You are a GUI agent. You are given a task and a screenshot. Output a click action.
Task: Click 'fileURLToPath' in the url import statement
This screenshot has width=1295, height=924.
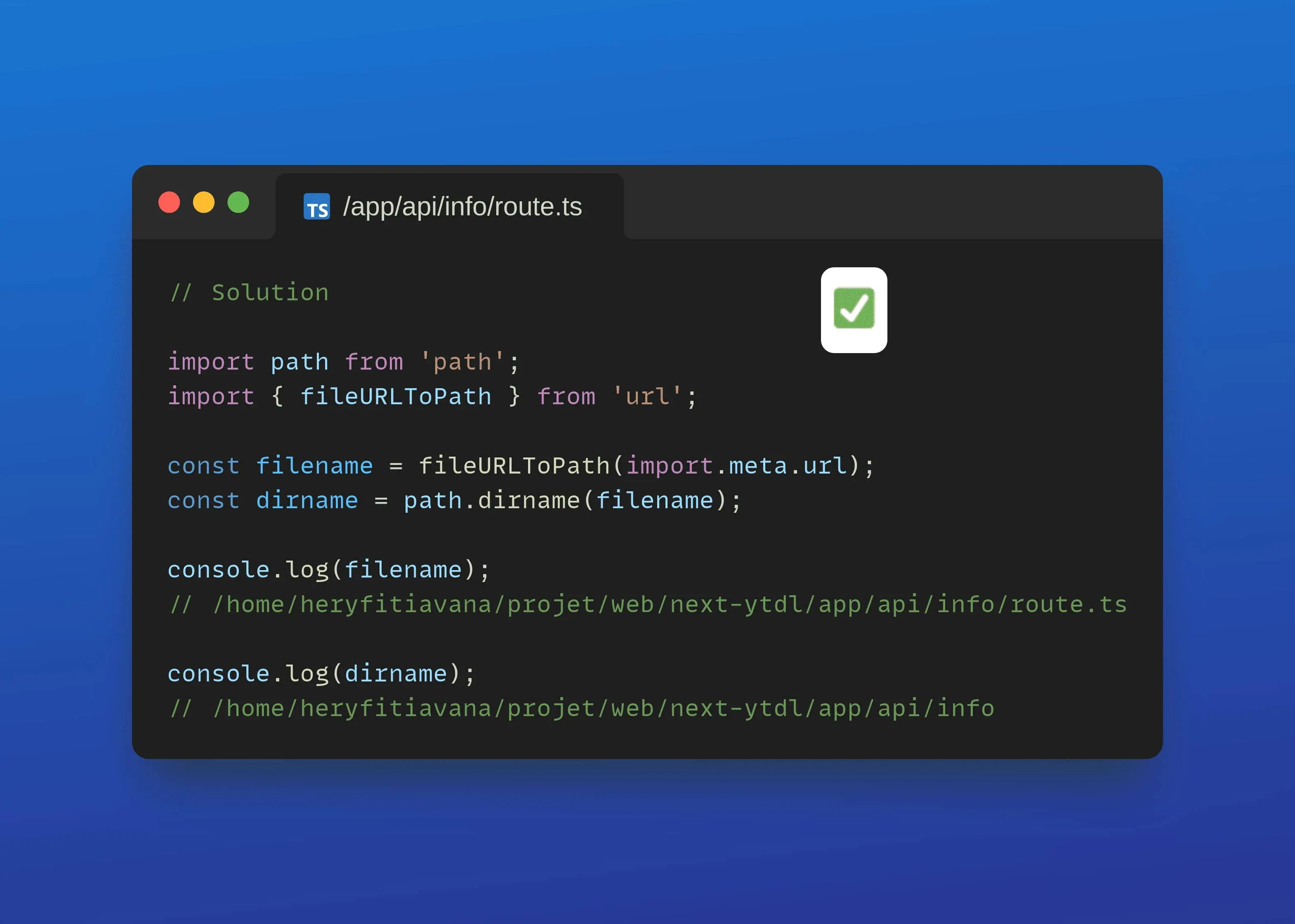(396, 396)
